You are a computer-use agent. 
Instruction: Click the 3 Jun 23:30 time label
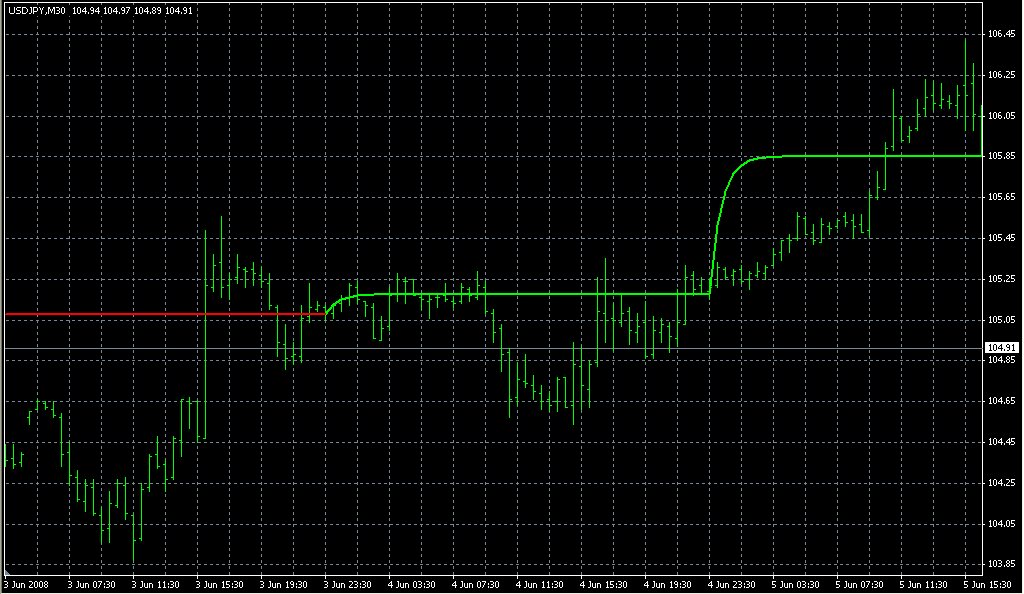click(348, 584)
